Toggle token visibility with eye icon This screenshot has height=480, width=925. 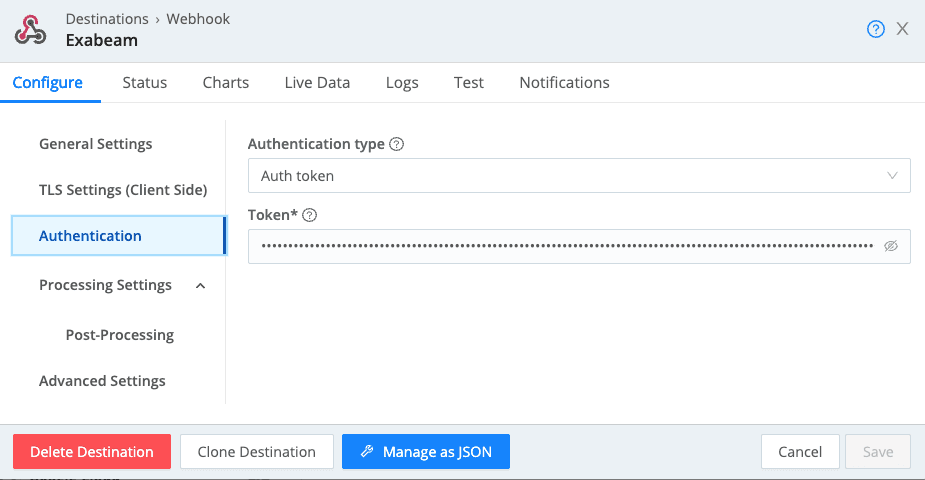tap(891, 246)
